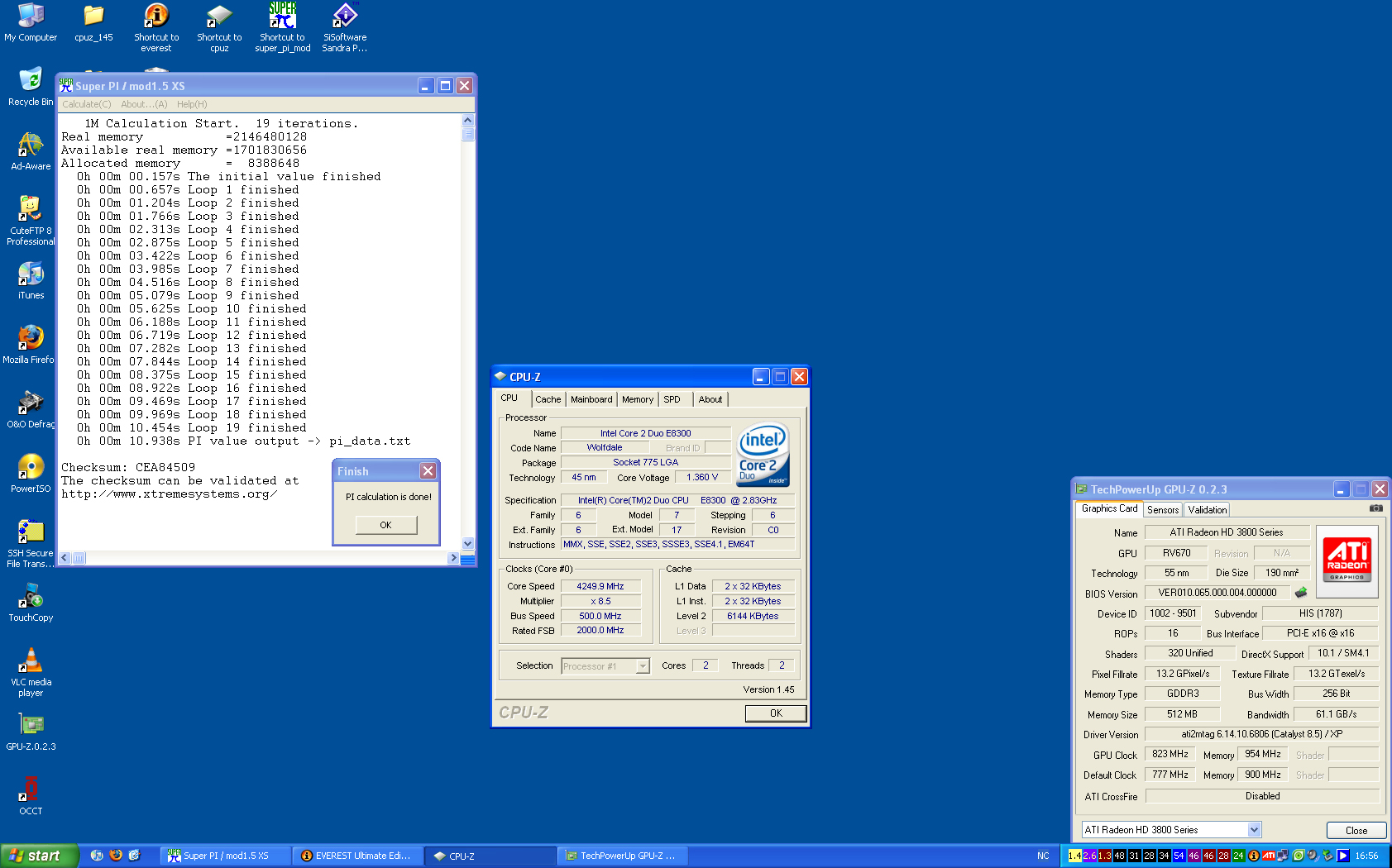Click Super PI horizontal scrollbar right arrow
Viewport: 1392px width, 868px height.
tap(452, 558)
